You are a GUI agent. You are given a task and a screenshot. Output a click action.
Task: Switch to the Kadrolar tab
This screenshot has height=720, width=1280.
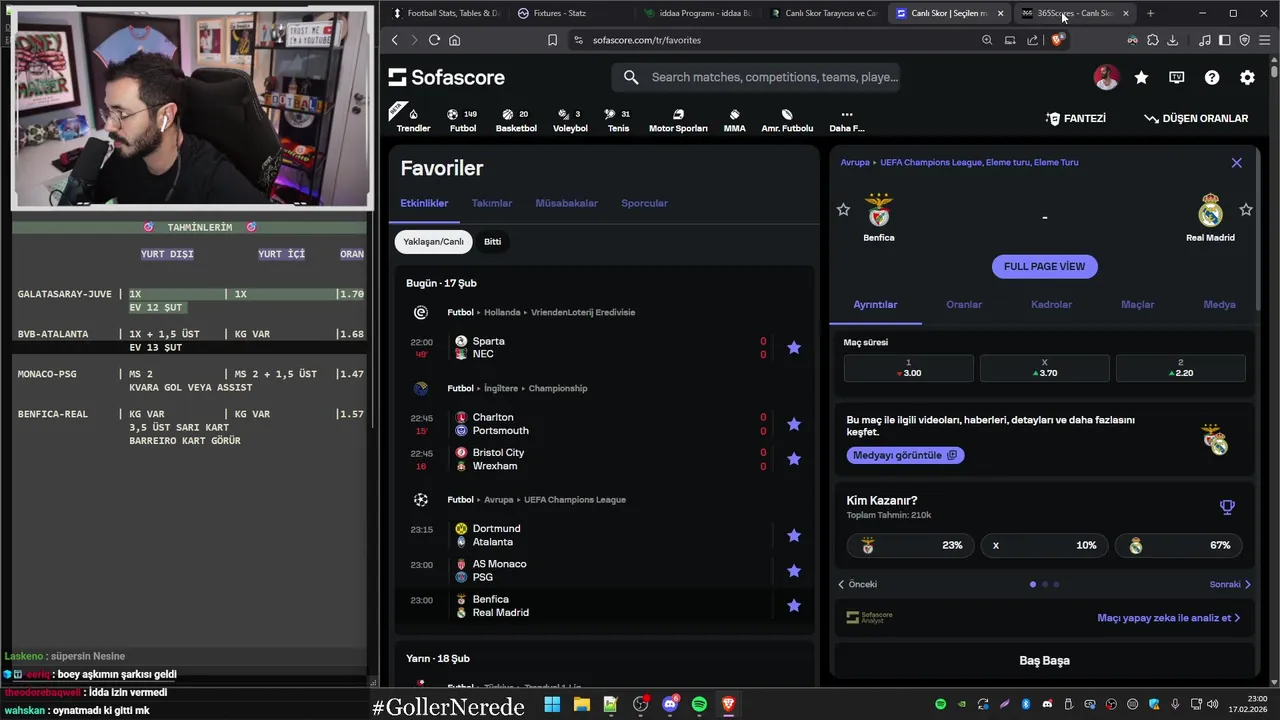pyautogui.click(x=1051, y=304)
